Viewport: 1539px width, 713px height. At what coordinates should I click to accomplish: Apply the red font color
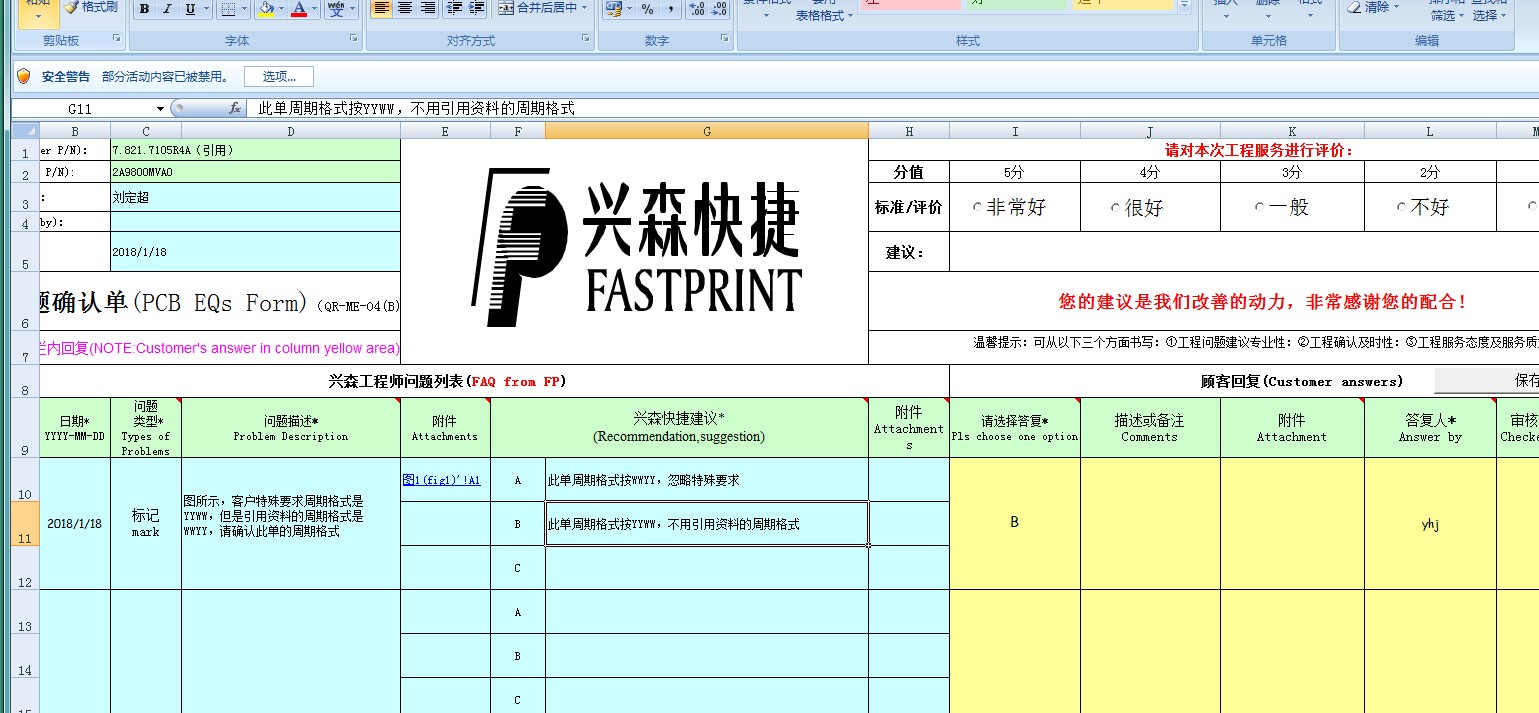click(x=298, y=9)
